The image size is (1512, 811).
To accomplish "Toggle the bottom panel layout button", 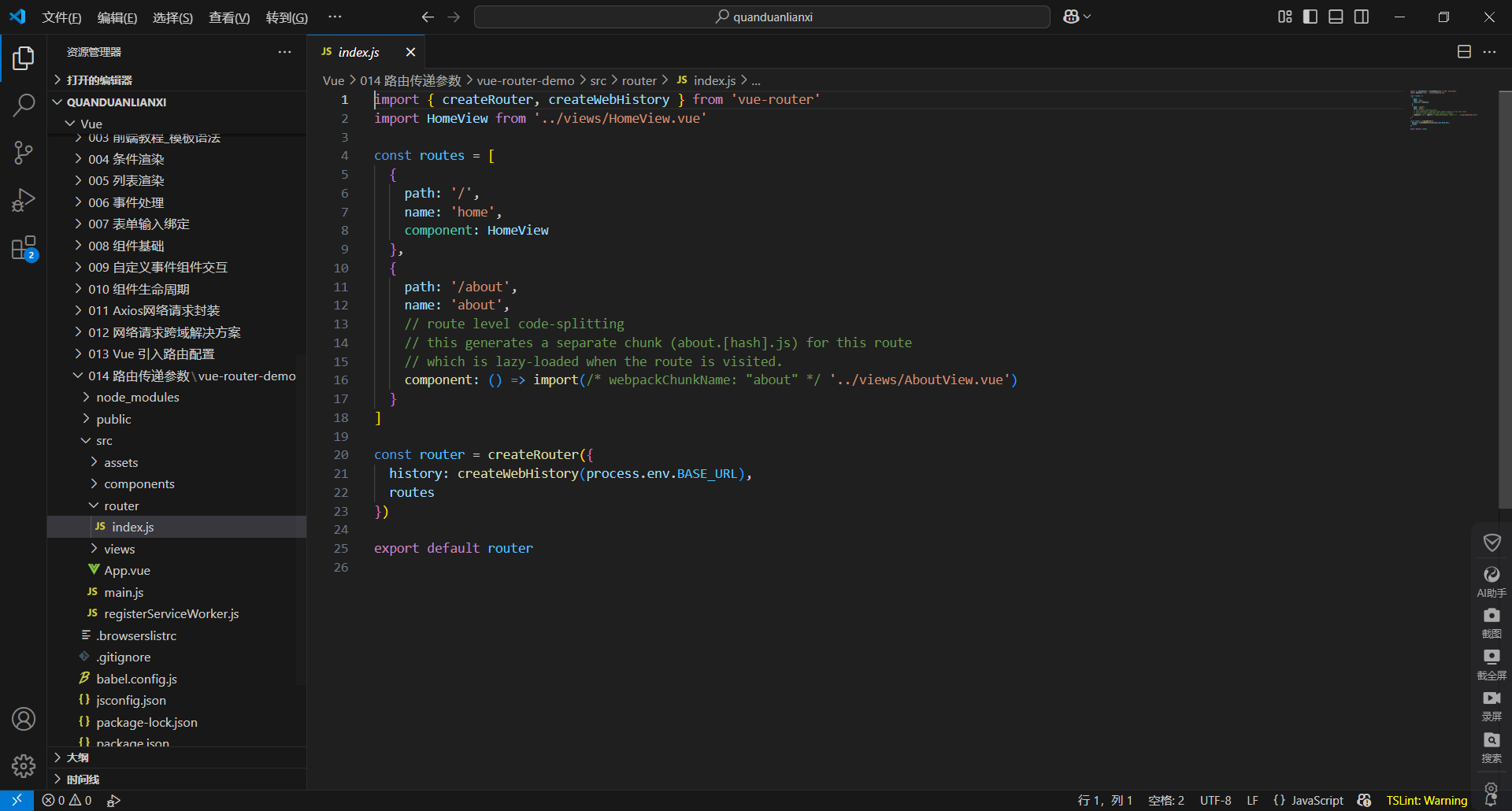I will pyautogui.click(x=1336, y=17).
